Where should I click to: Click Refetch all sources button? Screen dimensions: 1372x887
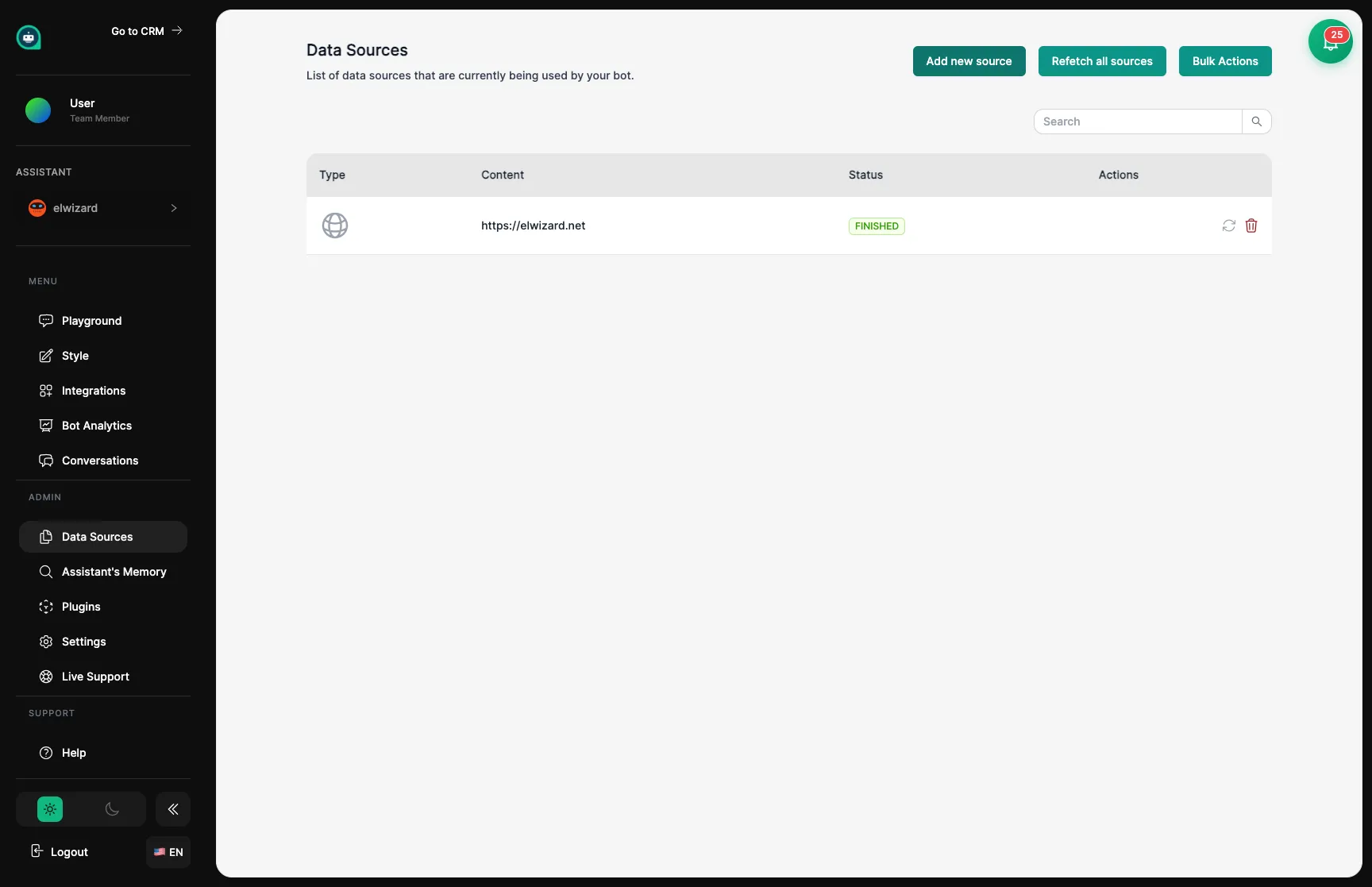pos(1102,61)
